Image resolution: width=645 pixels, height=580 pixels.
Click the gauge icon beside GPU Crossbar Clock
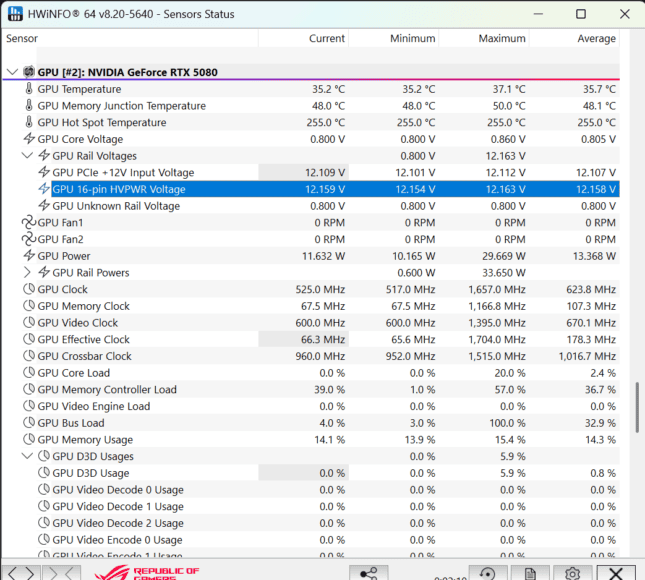coord(29,355)
